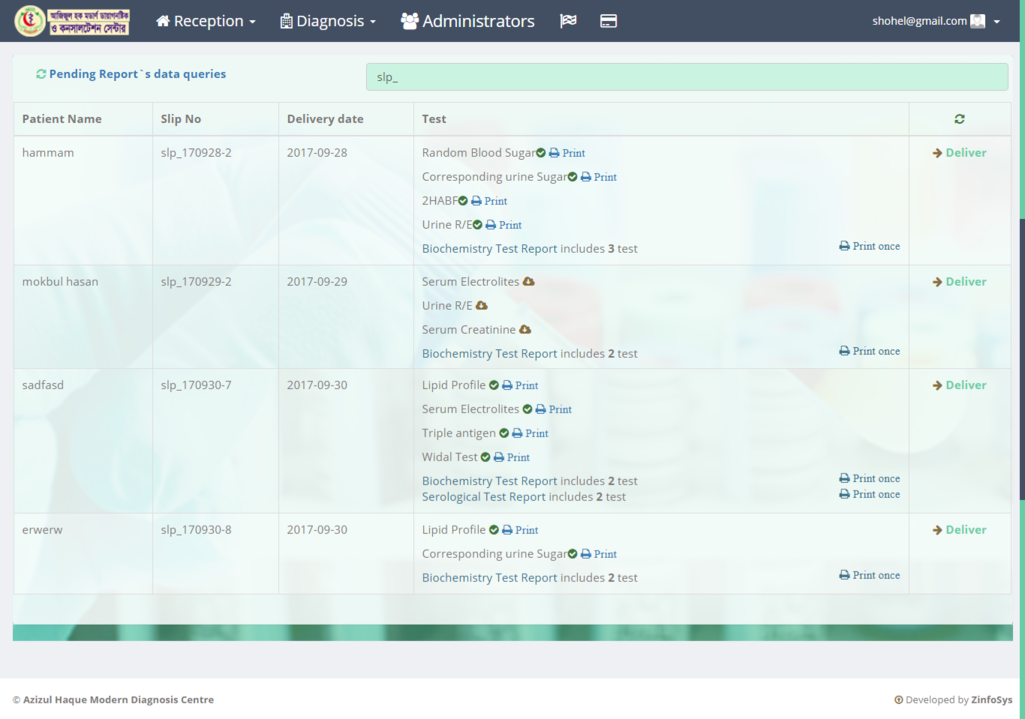Click the slip number search field

[686, 77]
